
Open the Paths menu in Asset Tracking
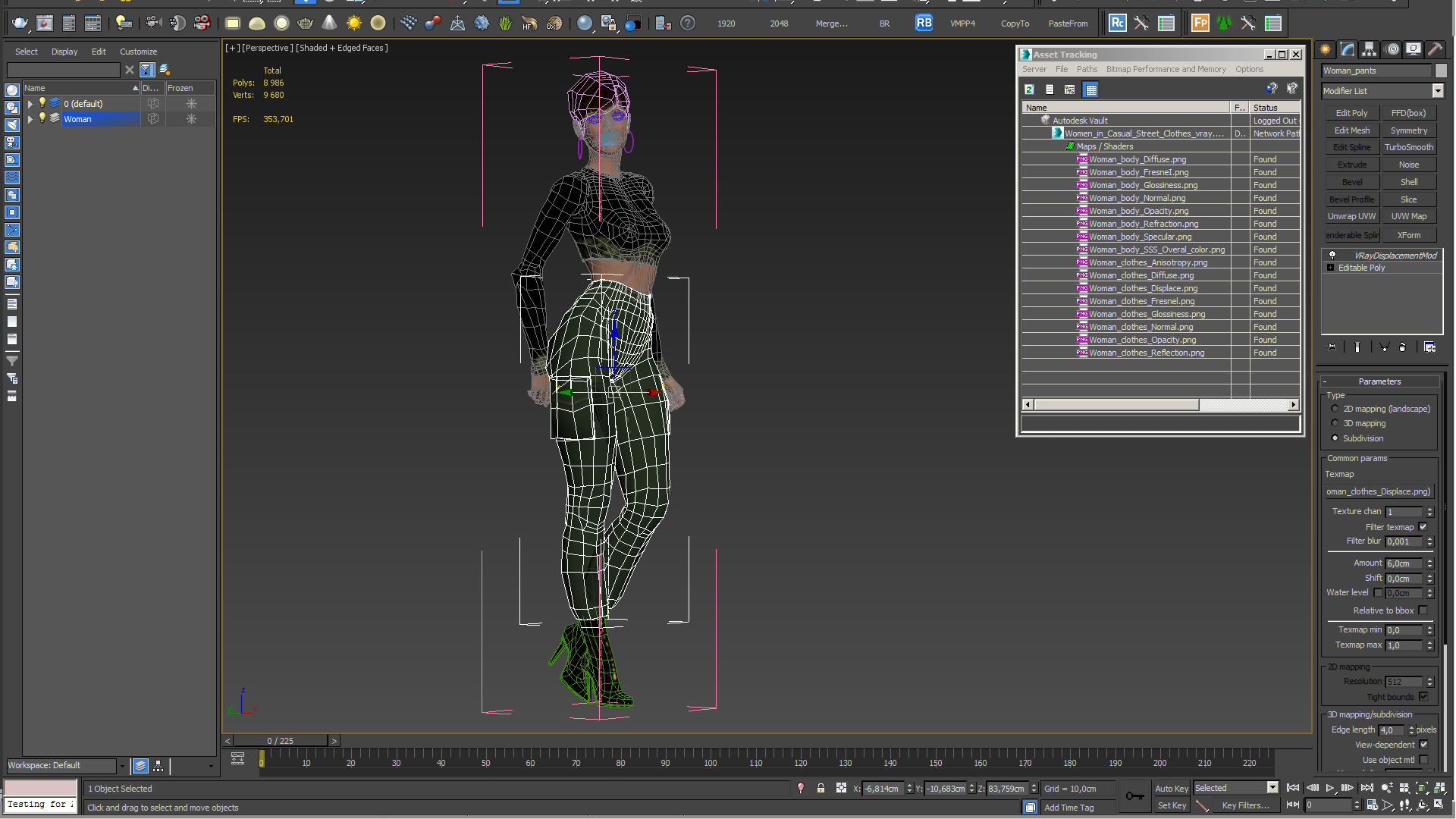point(1086,69)
